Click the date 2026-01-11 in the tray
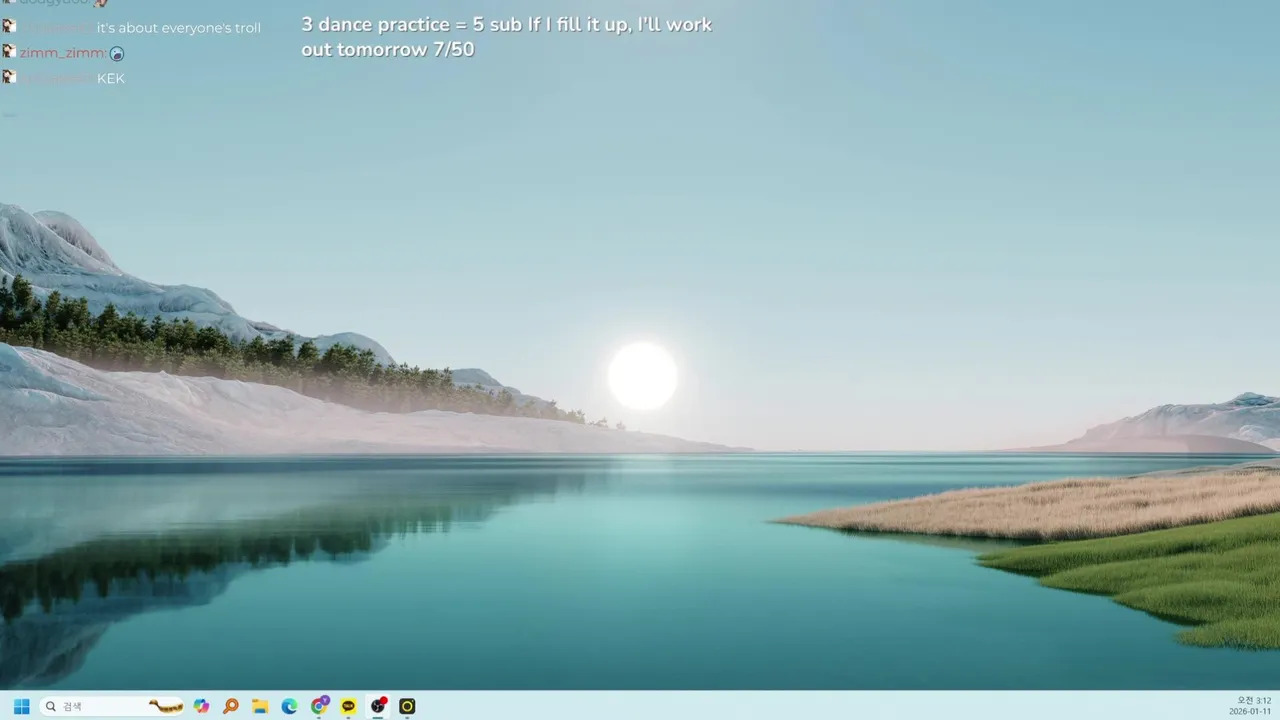The width and height of the screenshot is (1280, 720). point(1250,712)
